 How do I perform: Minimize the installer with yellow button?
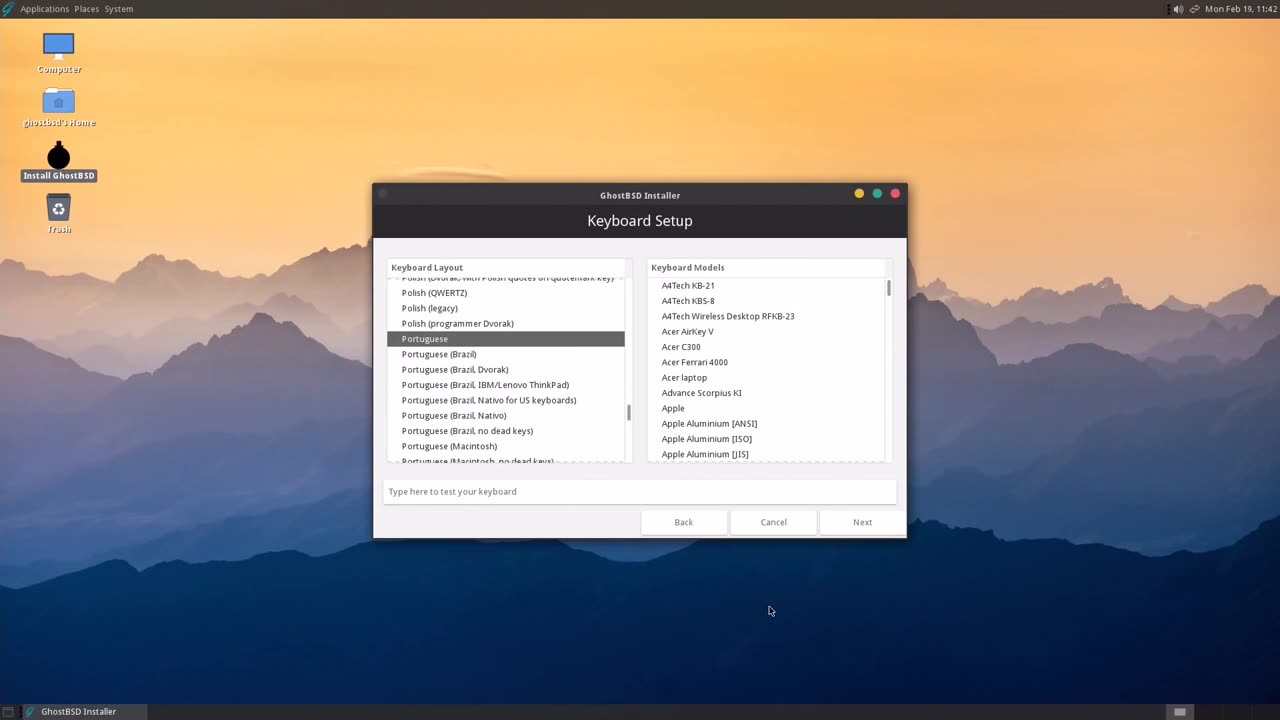pyautogui.click(x=859, y=194)
